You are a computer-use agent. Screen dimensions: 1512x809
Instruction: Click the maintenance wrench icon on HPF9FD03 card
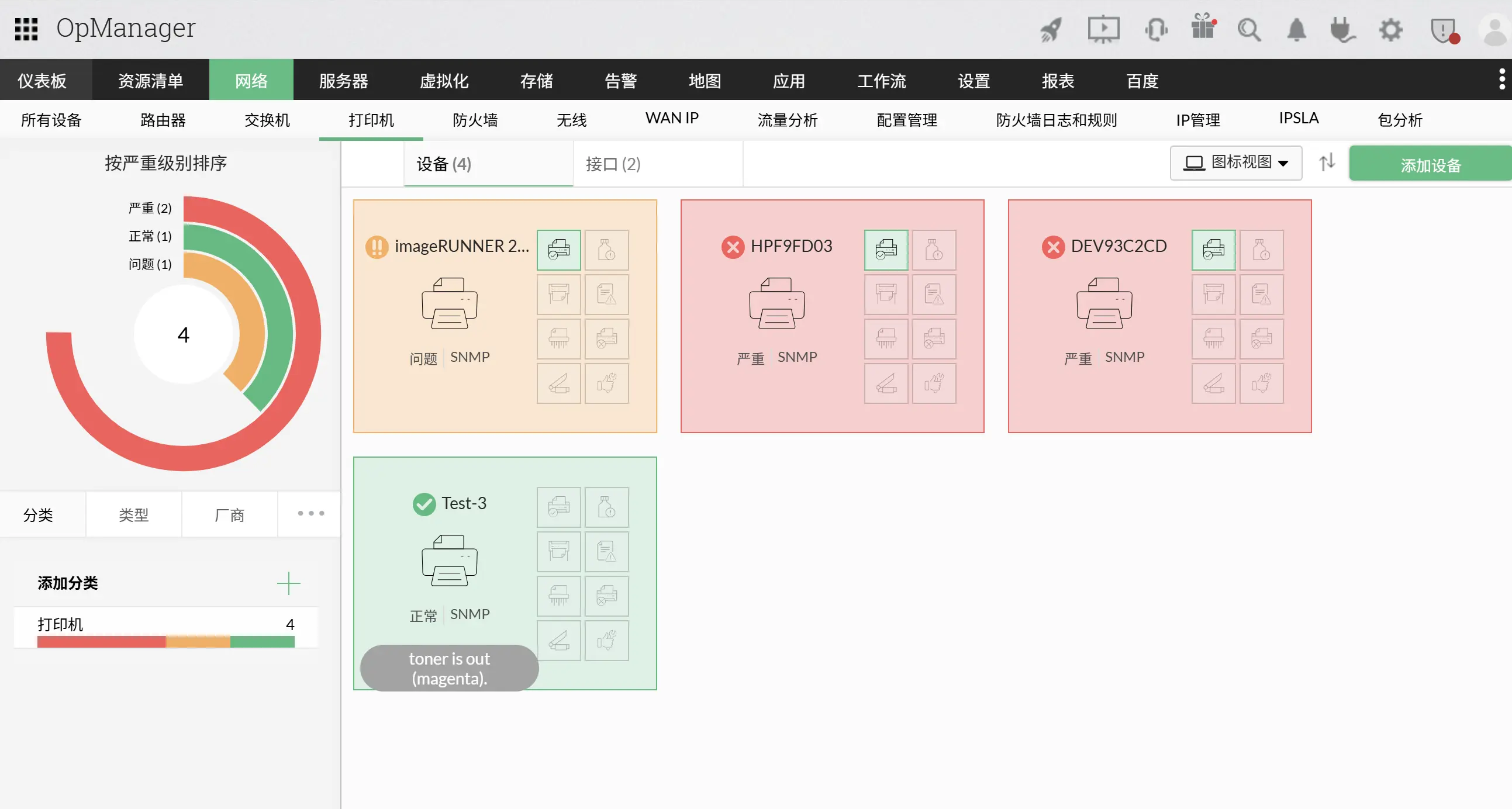(x=934, y=384)
